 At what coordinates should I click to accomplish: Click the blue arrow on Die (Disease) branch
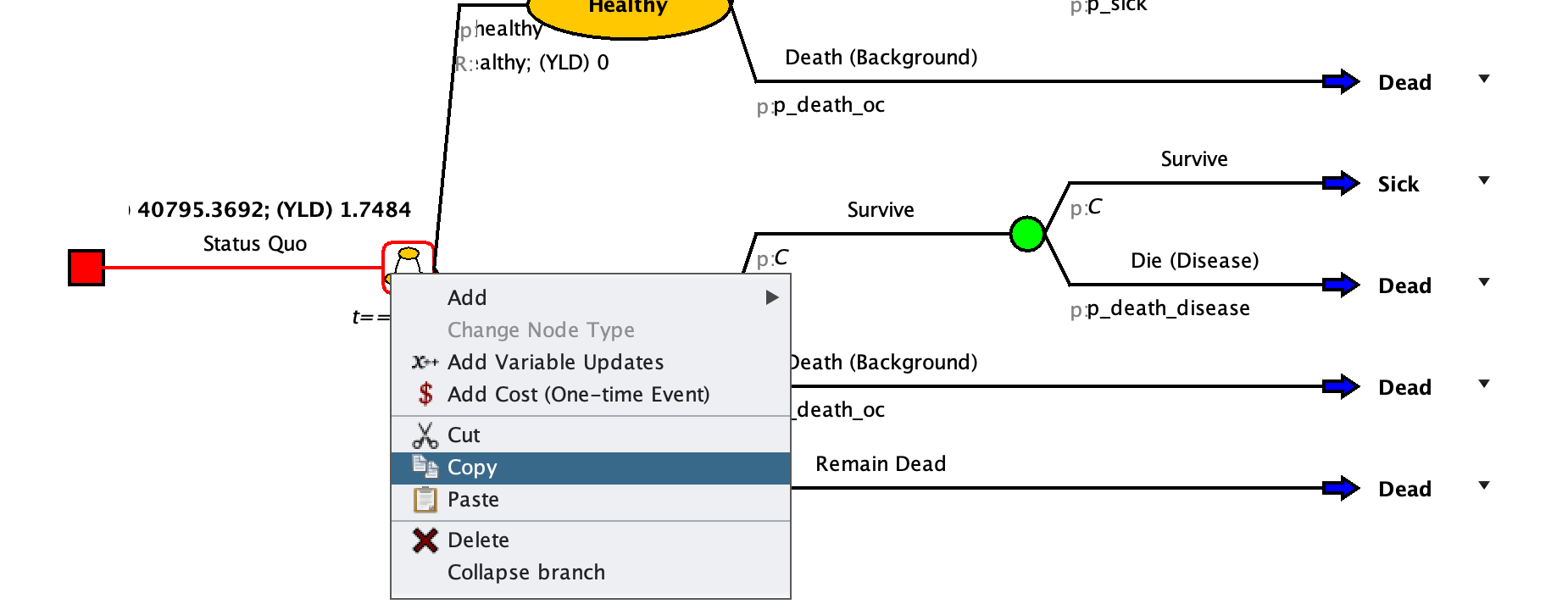click(1341, 285)
